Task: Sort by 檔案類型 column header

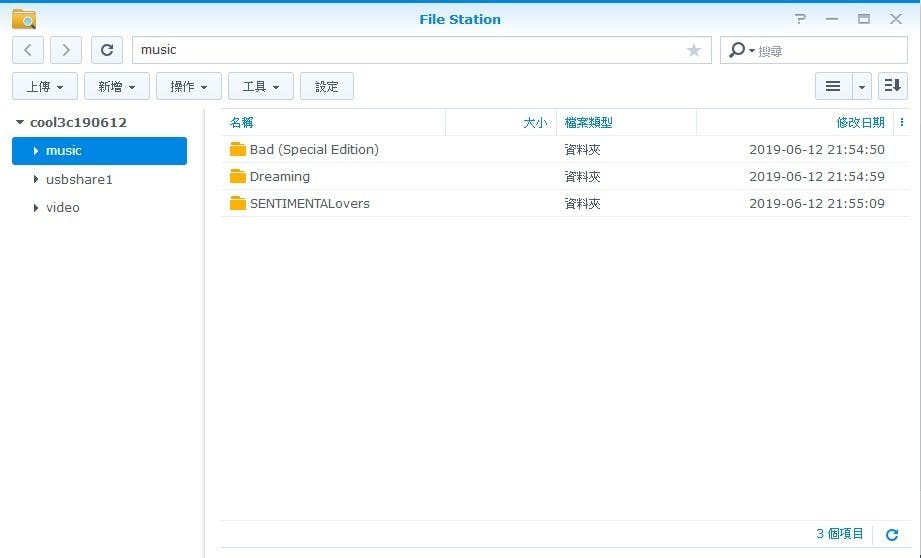Action: point(589,122)
